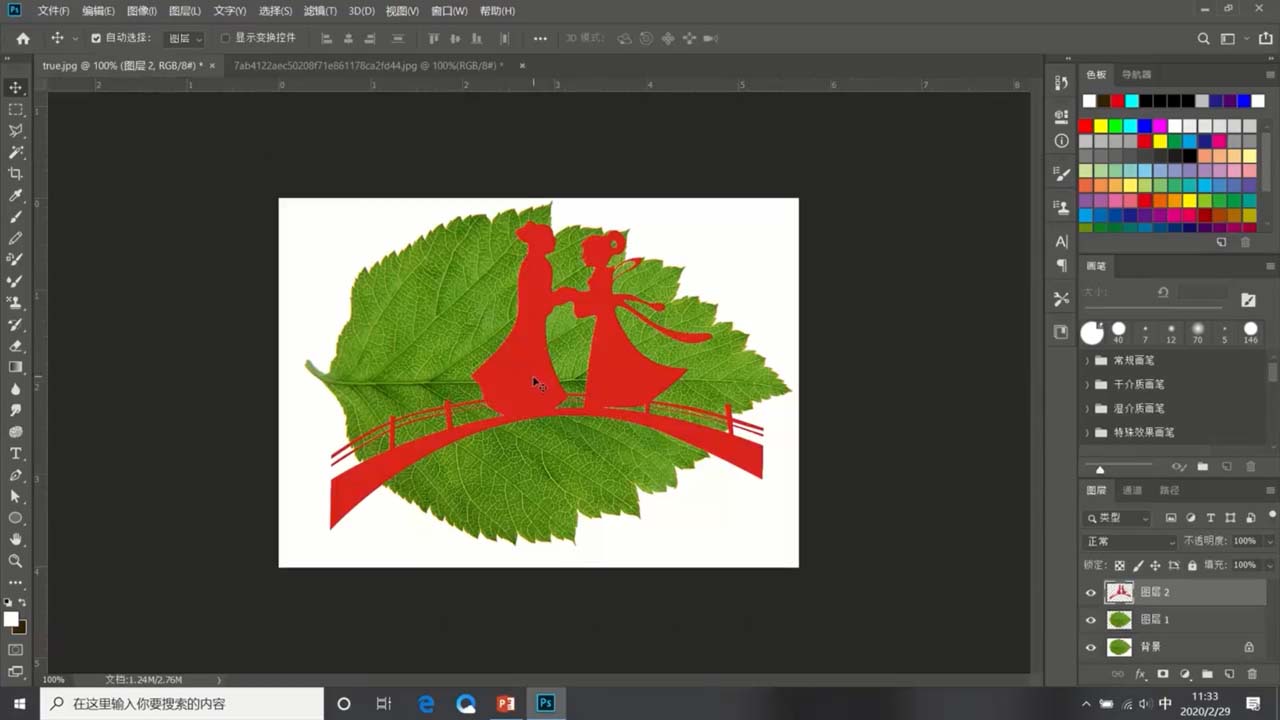Pick the cyan swatch in top swatch row
The image size is (1280, 720).
click(1131, 101)
